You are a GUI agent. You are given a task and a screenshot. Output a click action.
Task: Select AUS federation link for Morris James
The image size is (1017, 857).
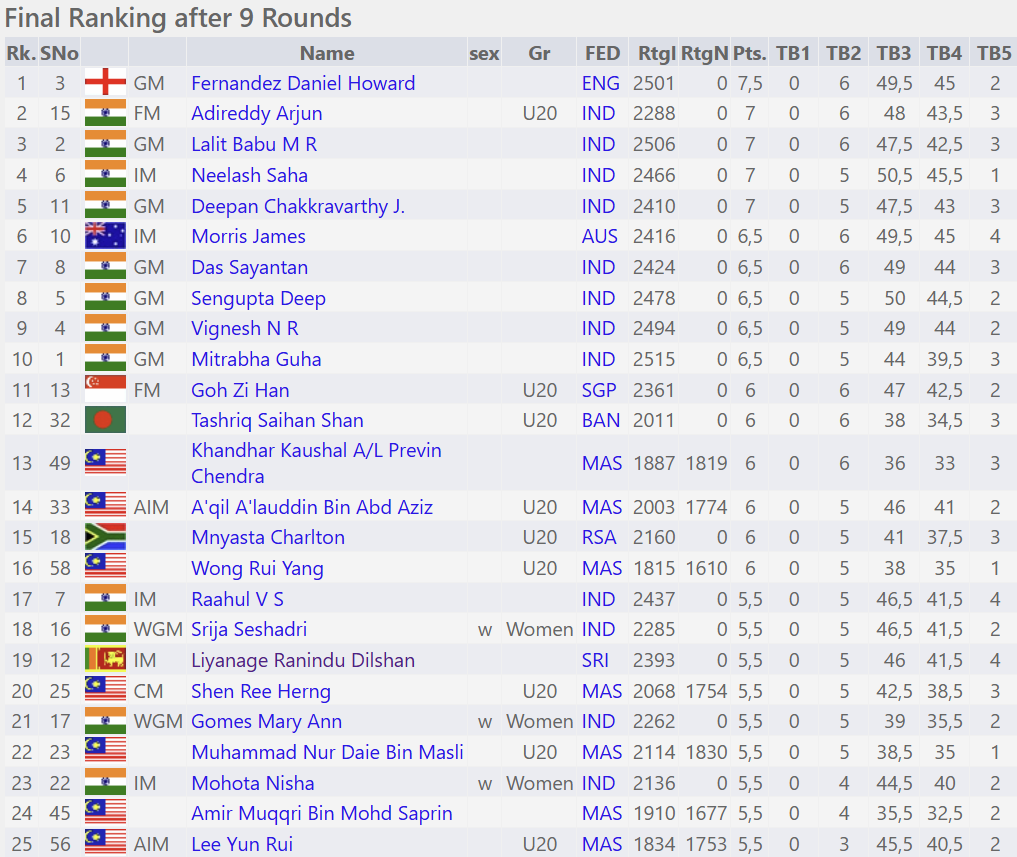pos(600,237)
